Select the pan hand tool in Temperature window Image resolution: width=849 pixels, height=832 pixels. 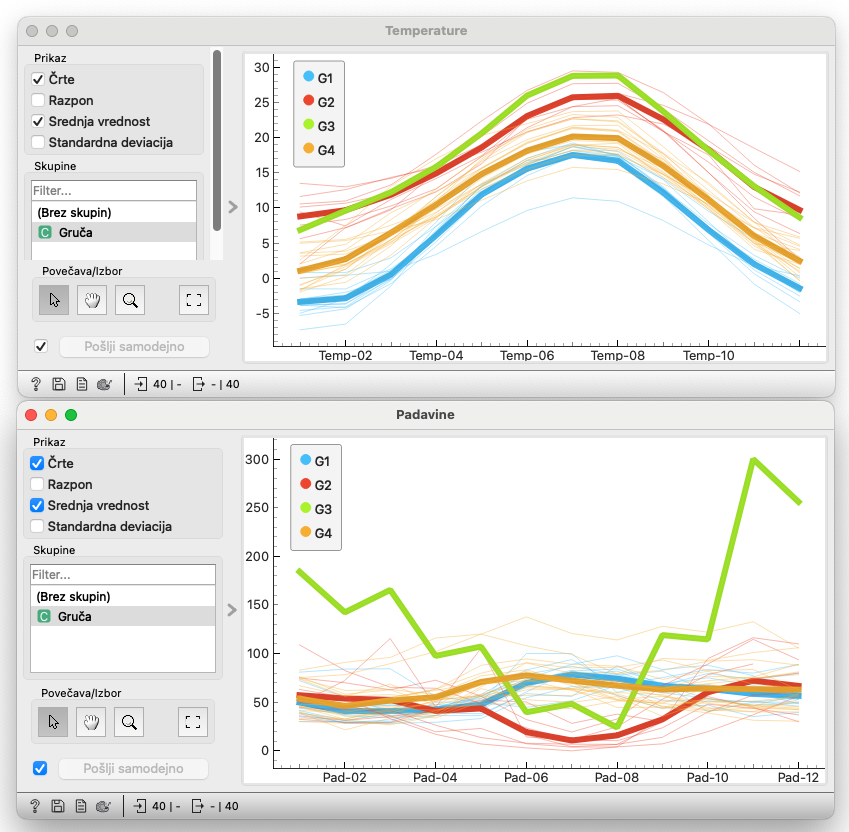(x=91, y=299)
